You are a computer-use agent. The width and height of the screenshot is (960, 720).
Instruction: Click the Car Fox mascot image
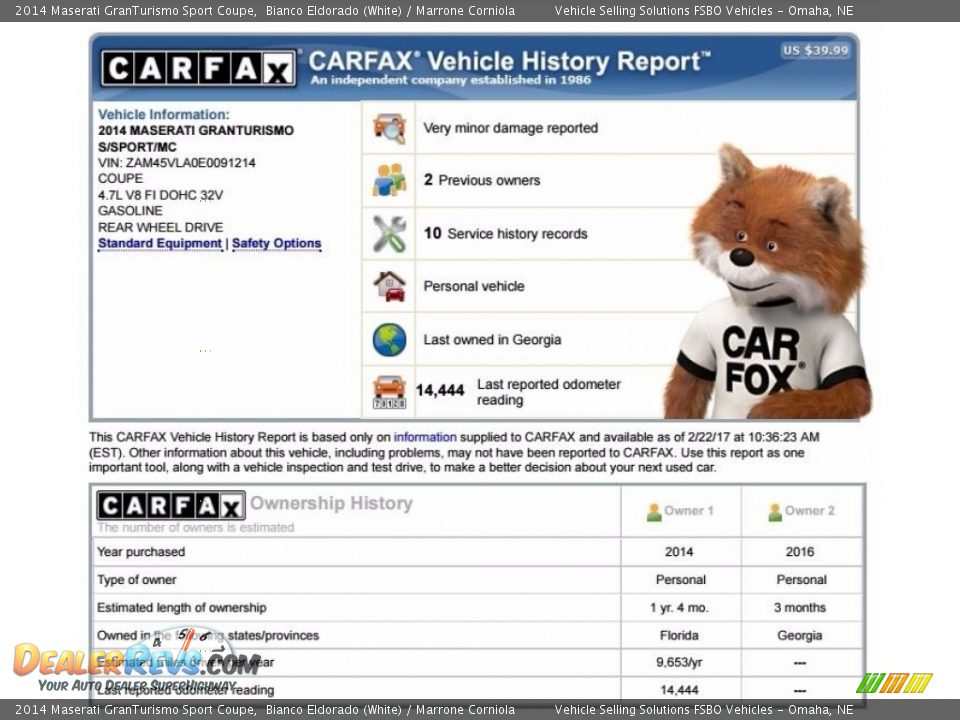point(768,283)
